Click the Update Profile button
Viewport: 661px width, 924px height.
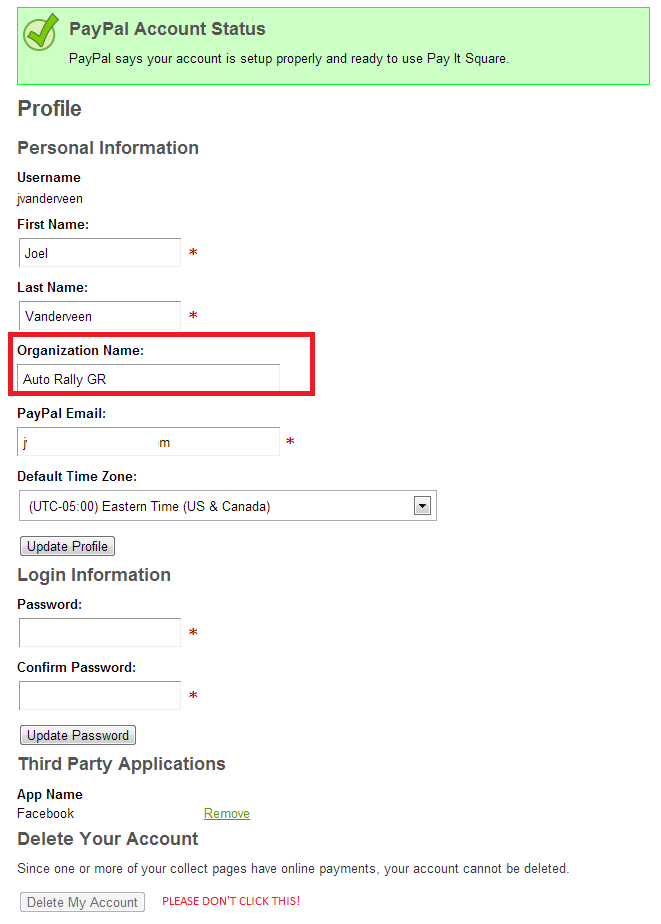click(x=66, y=545)
